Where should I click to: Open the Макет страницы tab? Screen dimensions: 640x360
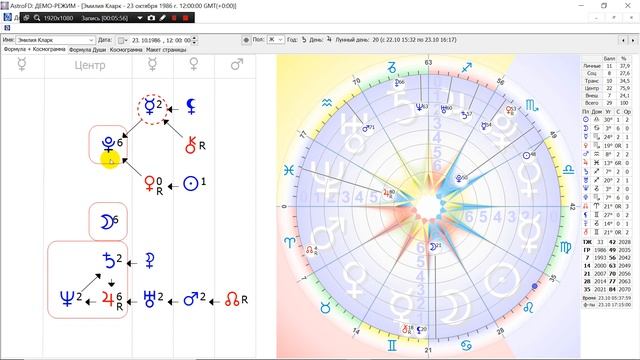click(x=166, y=50)
